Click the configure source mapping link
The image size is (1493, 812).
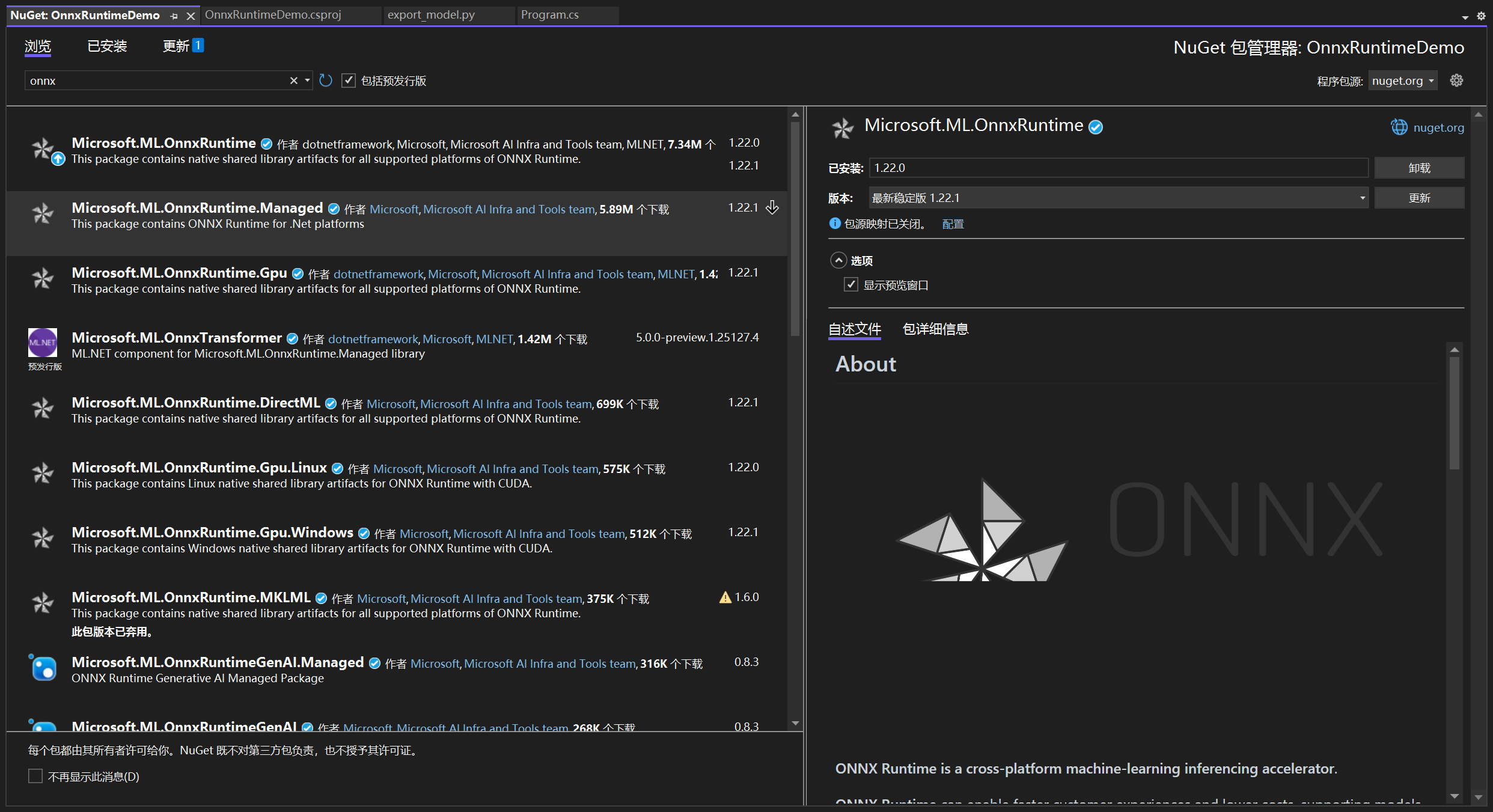tap(953, 224)
